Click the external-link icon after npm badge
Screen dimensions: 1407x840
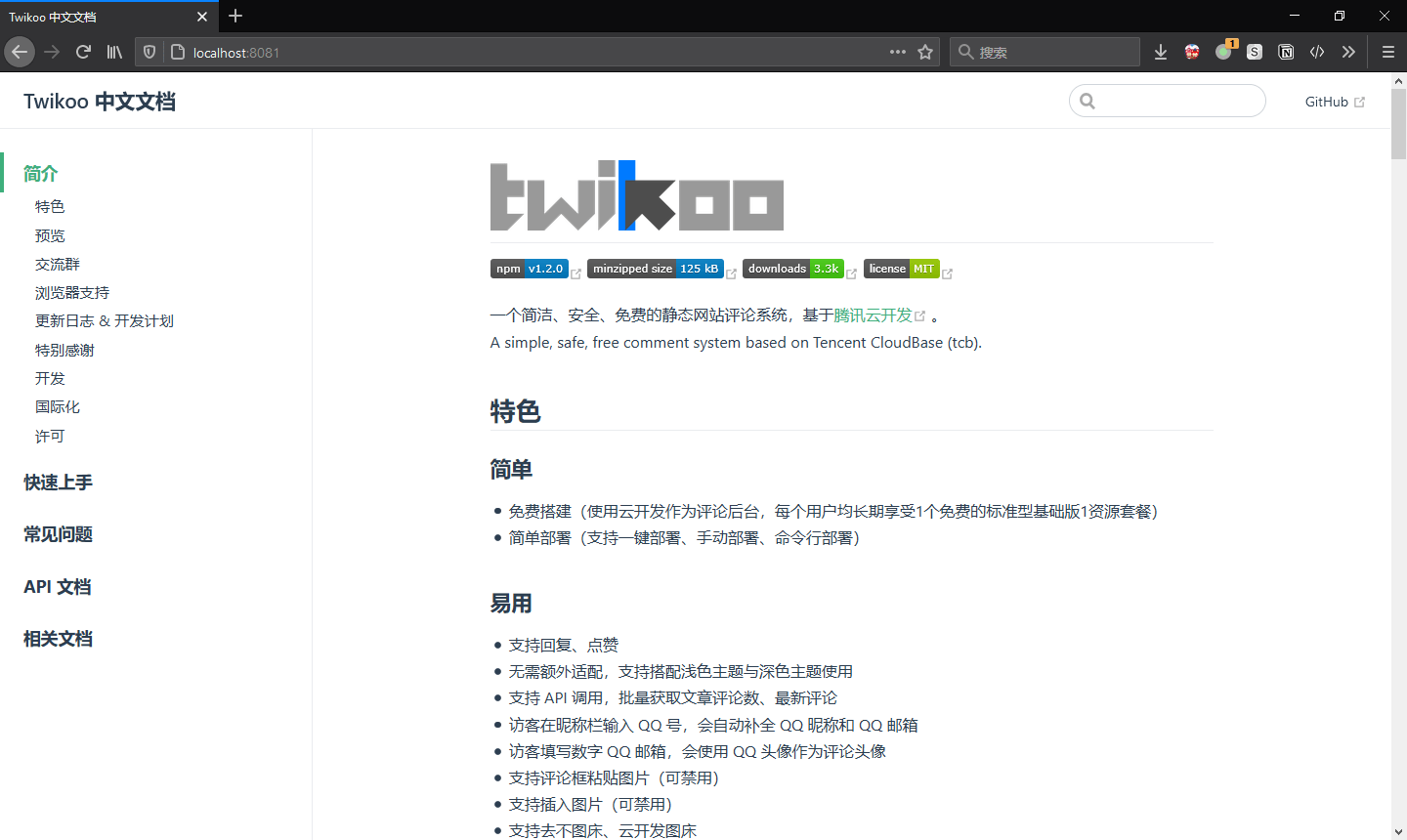[x=576, y=273]
